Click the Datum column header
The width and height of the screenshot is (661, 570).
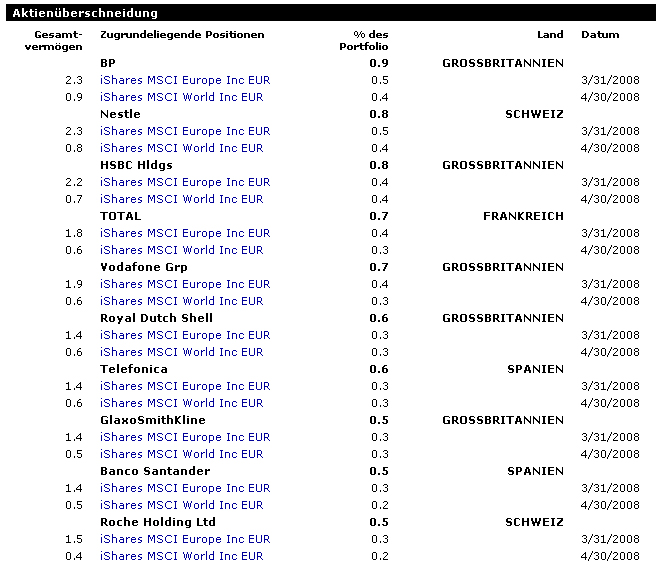point(600,35)
